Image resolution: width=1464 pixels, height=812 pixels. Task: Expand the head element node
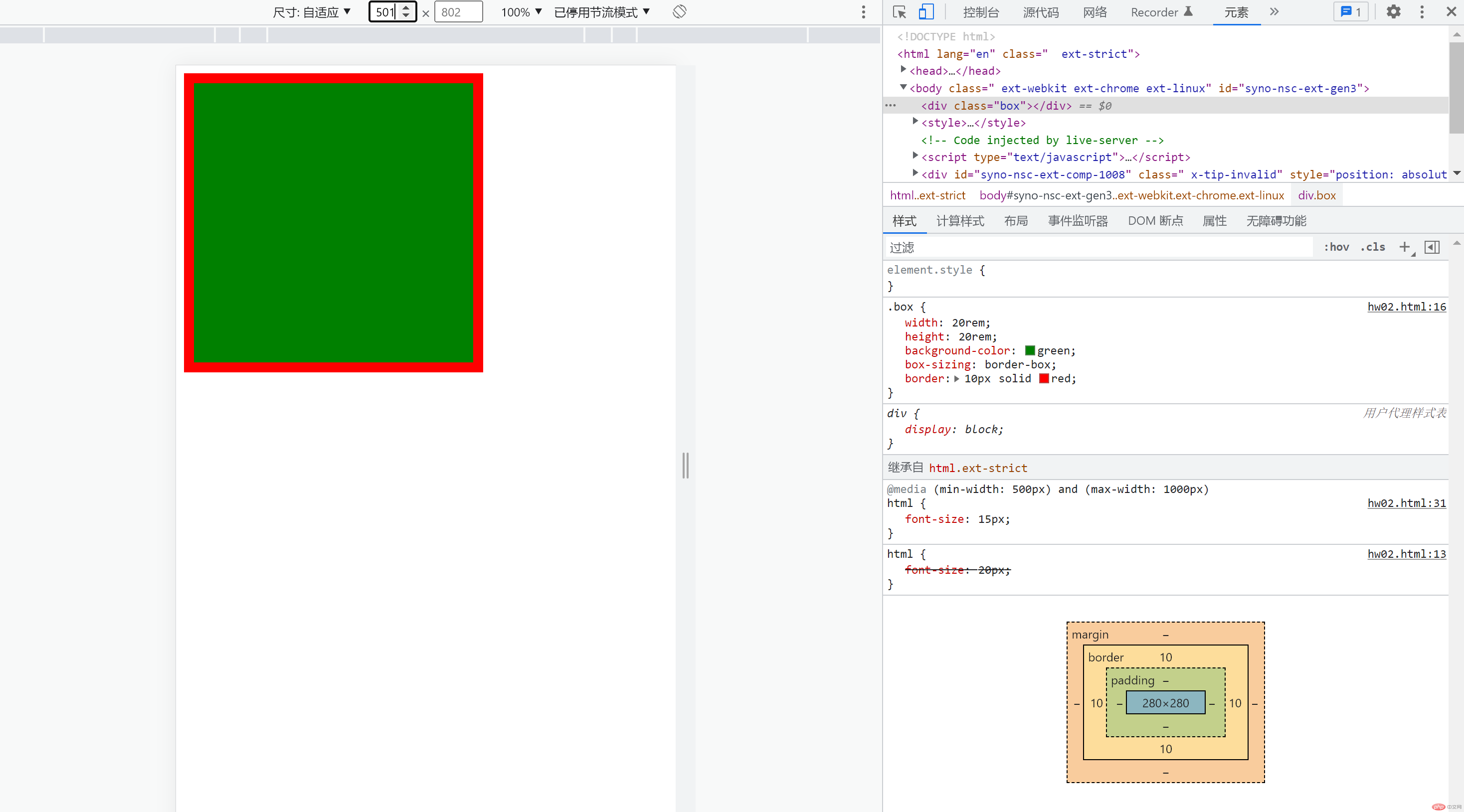pyautogui.click(x=903, y=69)
